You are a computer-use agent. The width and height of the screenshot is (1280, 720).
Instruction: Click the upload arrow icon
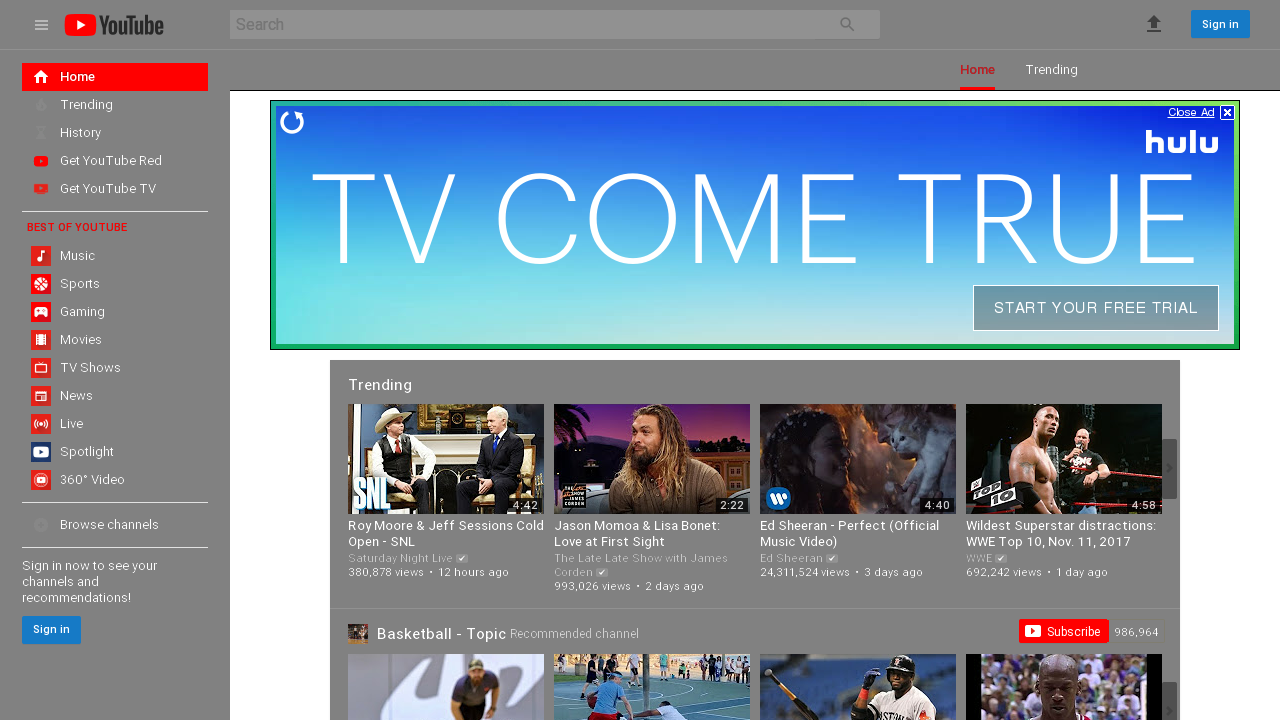tap(1154, 24)
